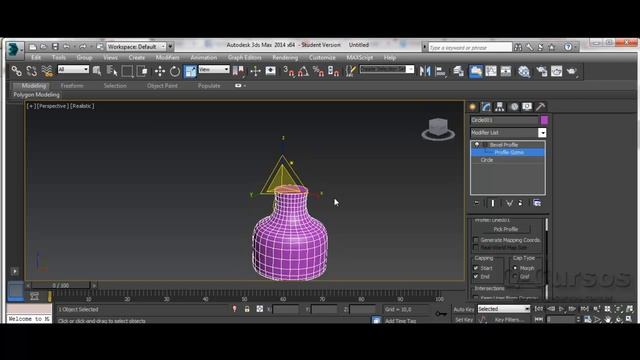Open the selection filter All dropdown
This screenshot has width=640, height=360.
[x=73, y=70]
